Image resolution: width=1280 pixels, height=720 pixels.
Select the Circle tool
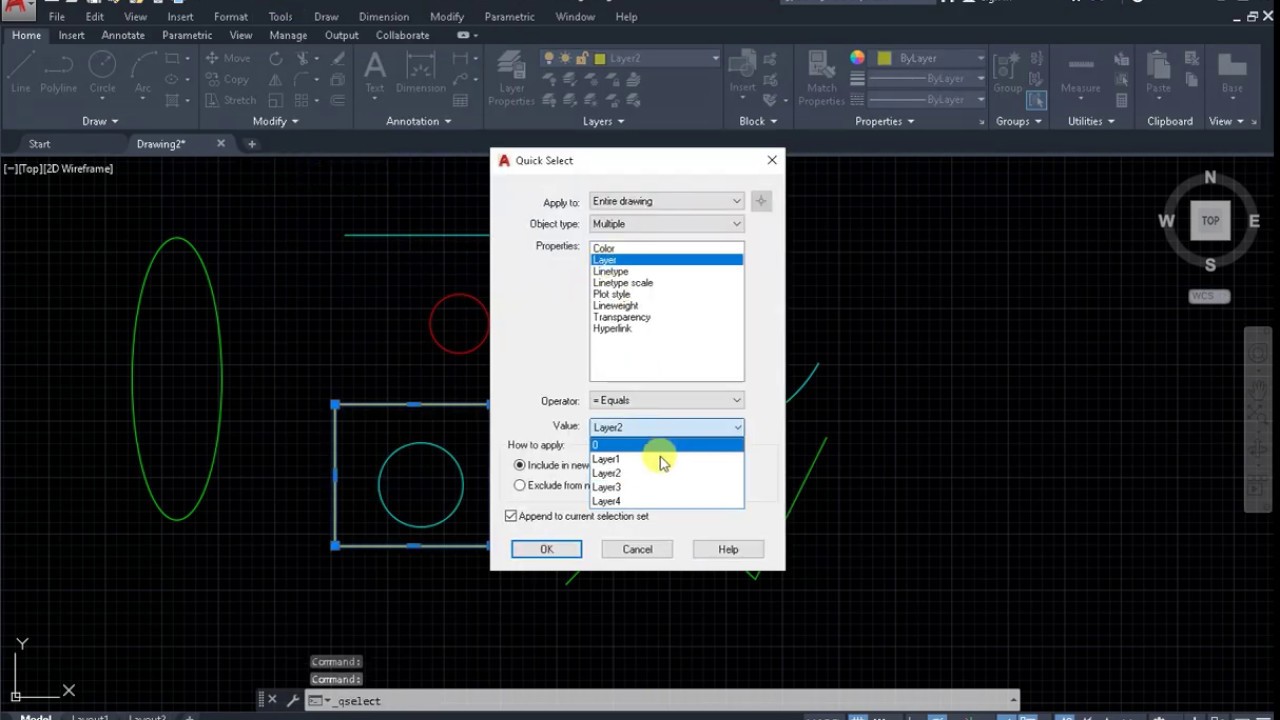[x=102, y=73]
